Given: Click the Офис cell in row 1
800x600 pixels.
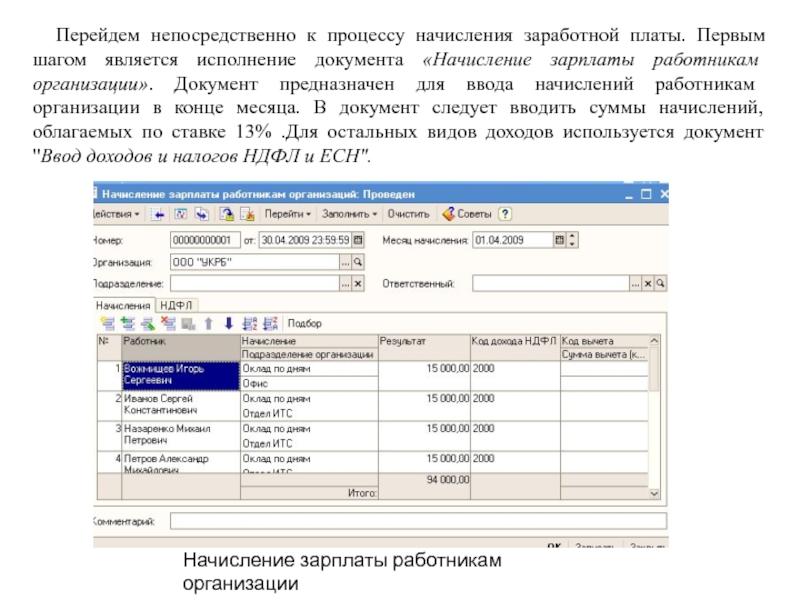Looking at the screenshot, I should [x=309, y=384].
